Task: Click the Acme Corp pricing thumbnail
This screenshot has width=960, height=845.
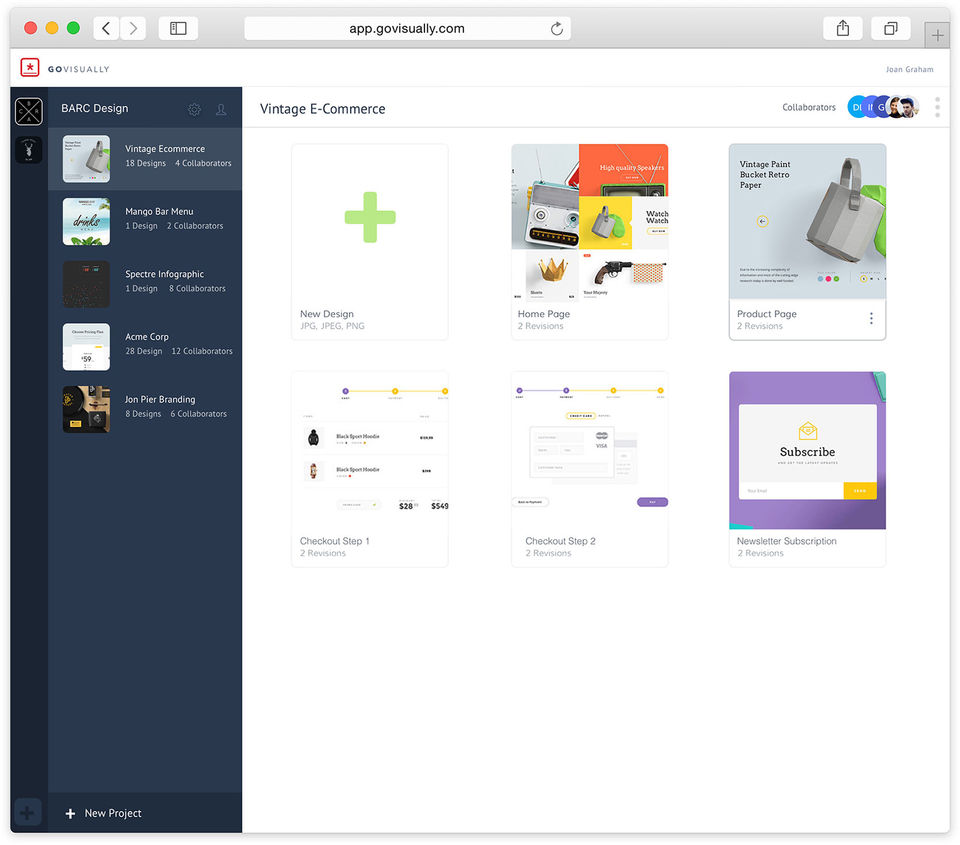Action: click(86, 347)
